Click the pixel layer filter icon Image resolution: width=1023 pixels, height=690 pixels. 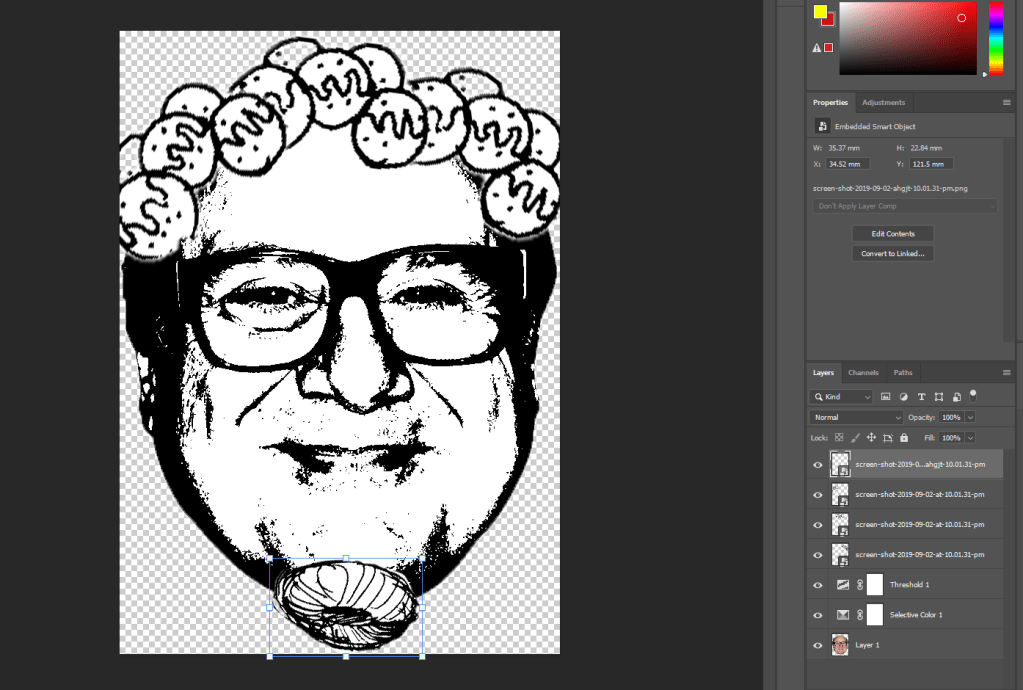[885, 397]
